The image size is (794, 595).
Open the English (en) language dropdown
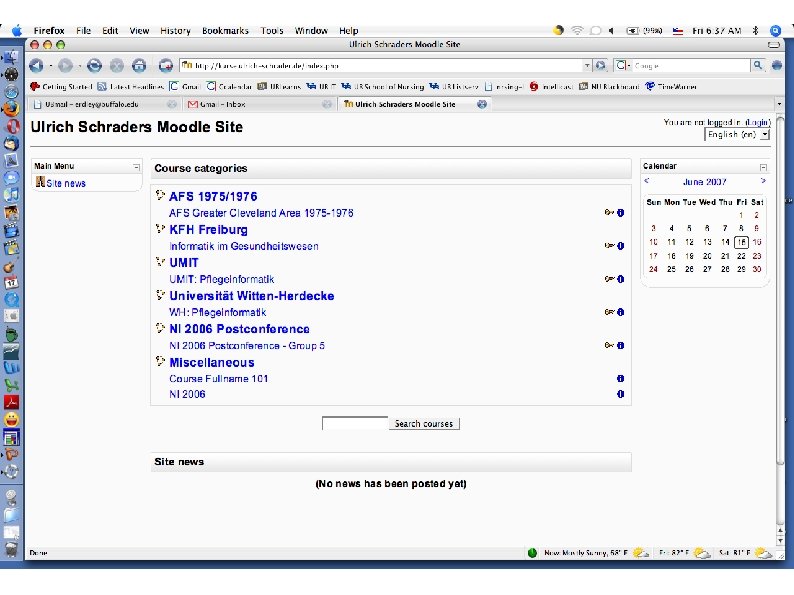[737, 135]
